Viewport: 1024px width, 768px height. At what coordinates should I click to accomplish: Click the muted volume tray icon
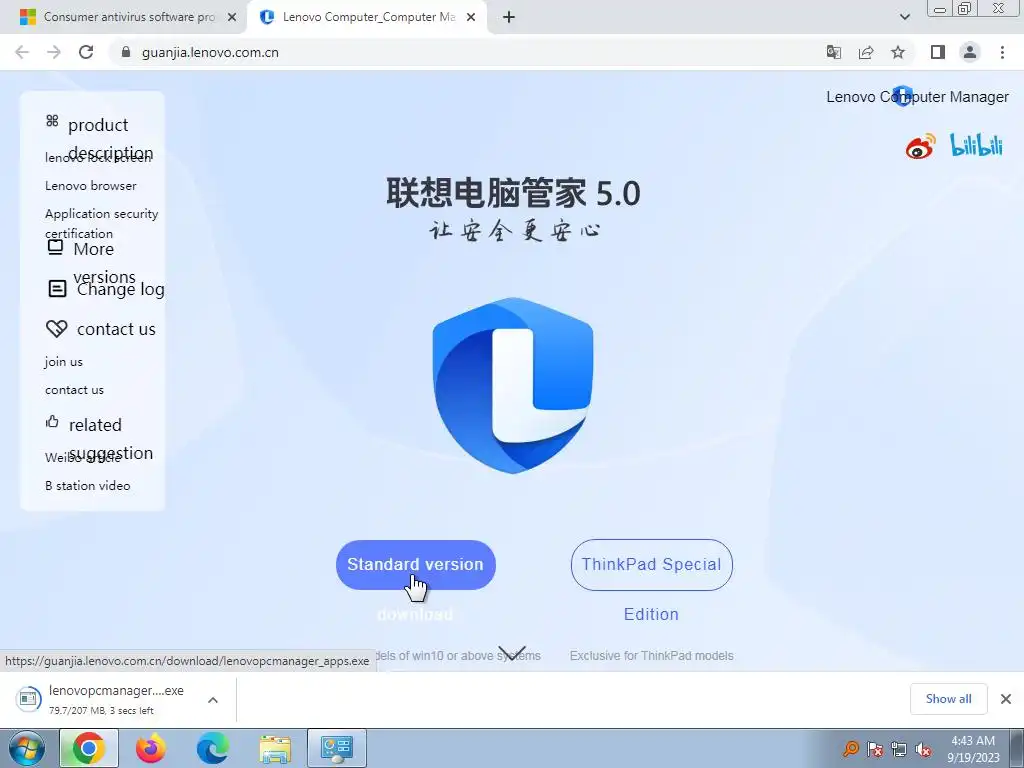(923, 749)
